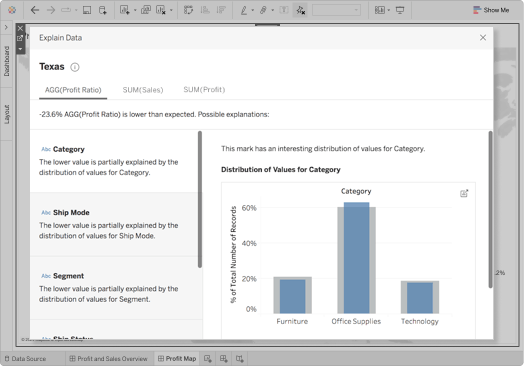Click the Add new data source icon

103,10
